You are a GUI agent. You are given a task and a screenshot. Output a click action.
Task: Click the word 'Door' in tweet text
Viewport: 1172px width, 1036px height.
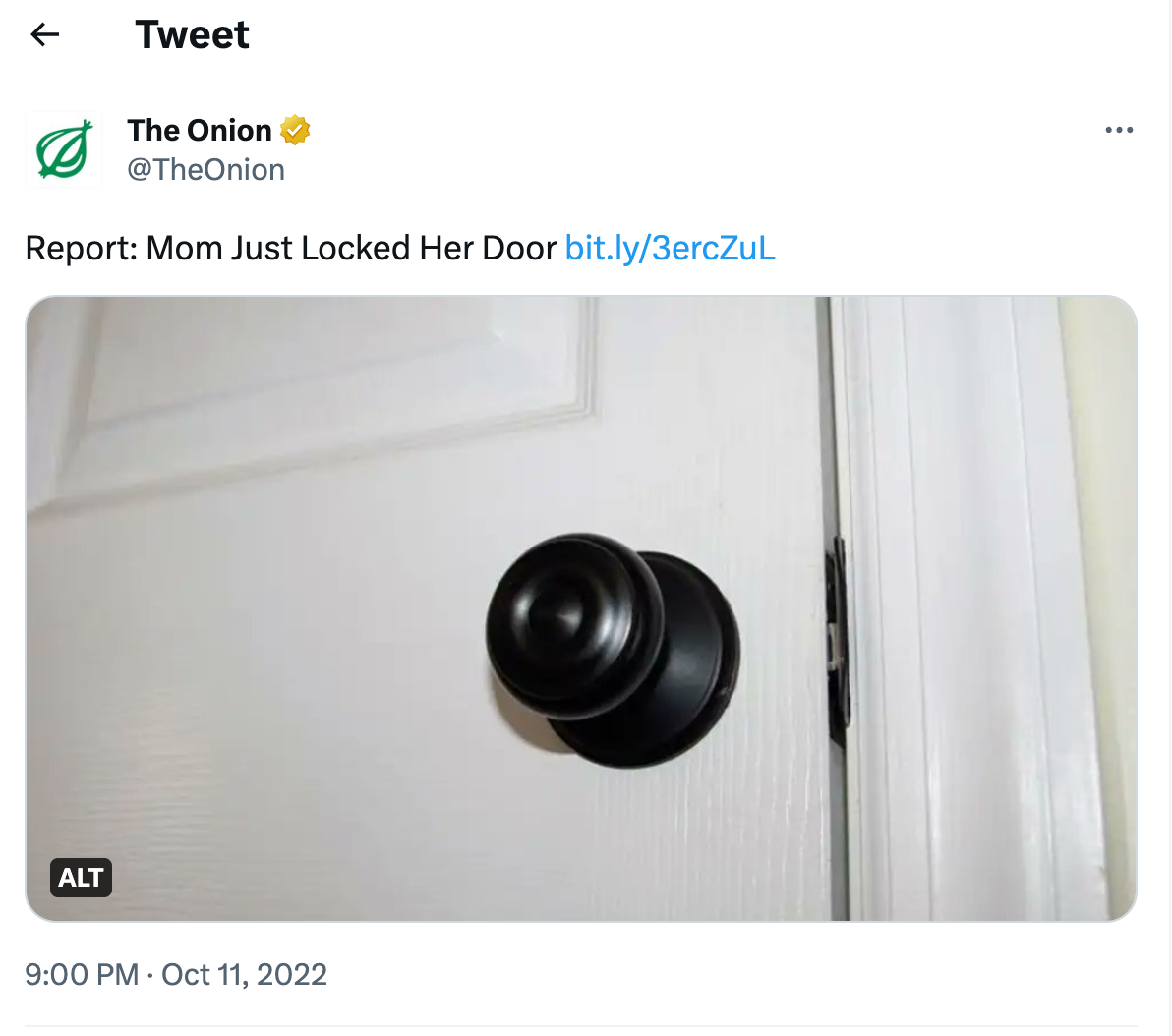[519, 248]
